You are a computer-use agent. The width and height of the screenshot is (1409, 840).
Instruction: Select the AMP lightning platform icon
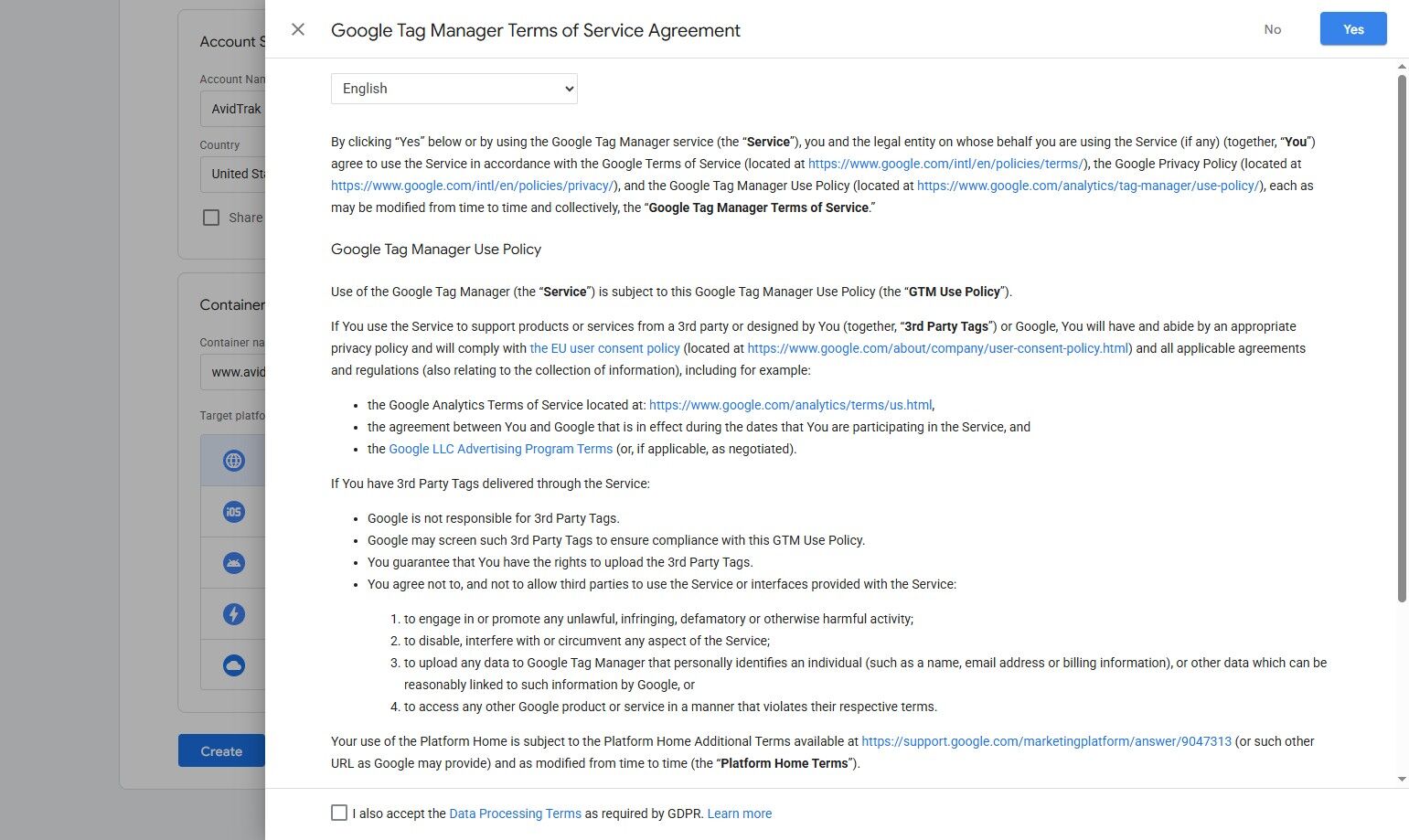[x=233, y=613]
